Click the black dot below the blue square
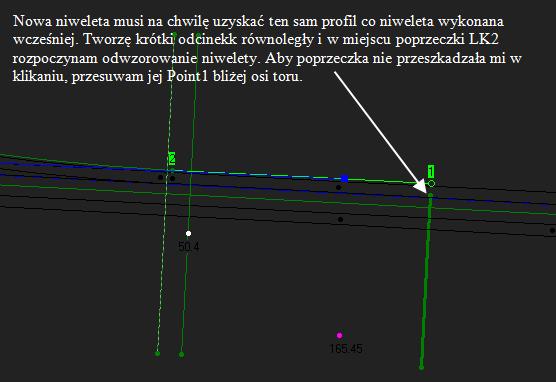 pyautogui.click(x=339, y=187)
